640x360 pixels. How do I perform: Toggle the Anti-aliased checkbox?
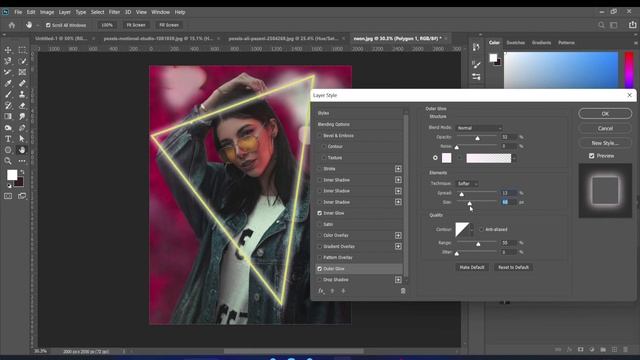pyautogui.click(x=481, y=229)
